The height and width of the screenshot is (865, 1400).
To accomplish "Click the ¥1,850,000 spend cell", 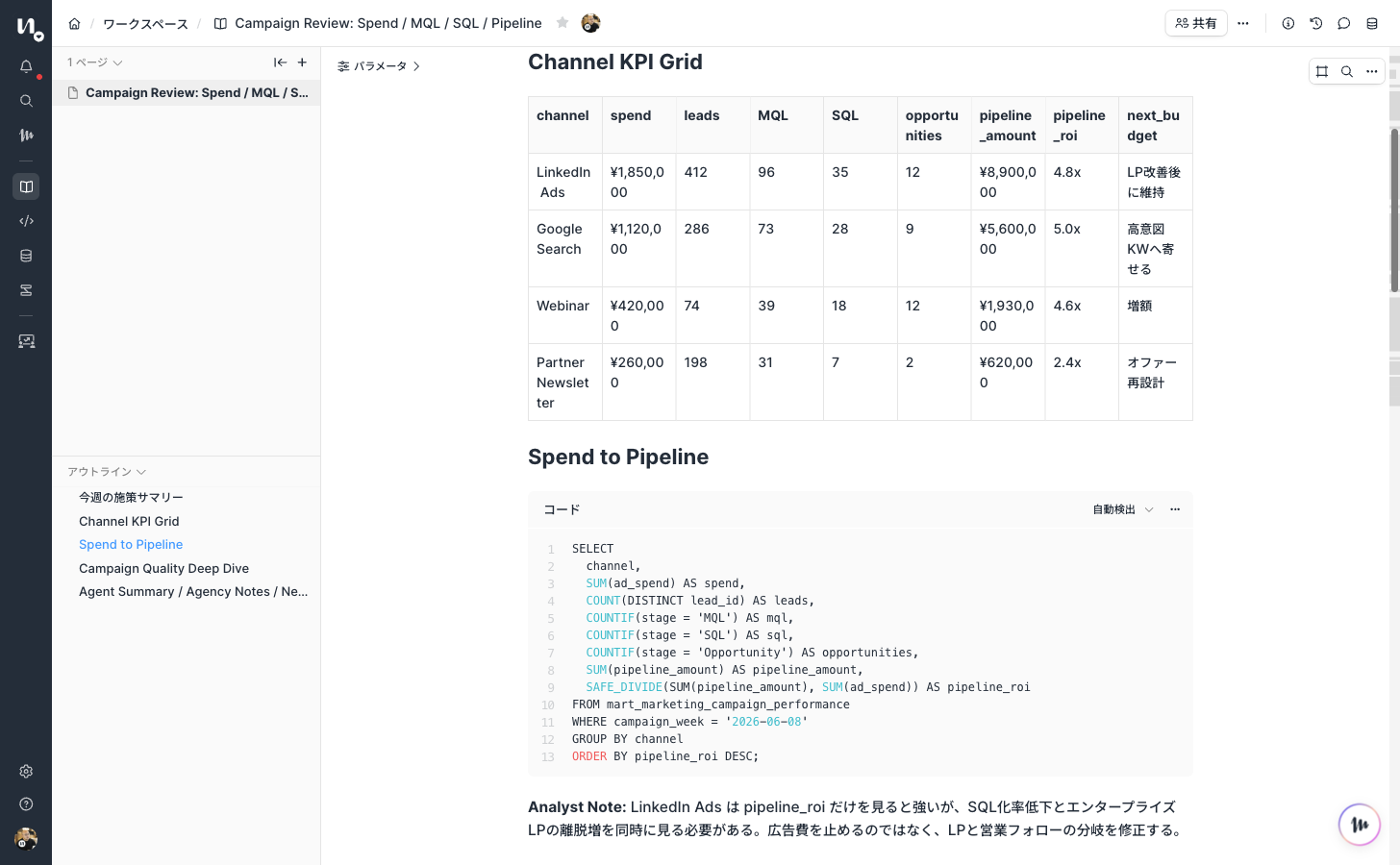I will point(638,182).
